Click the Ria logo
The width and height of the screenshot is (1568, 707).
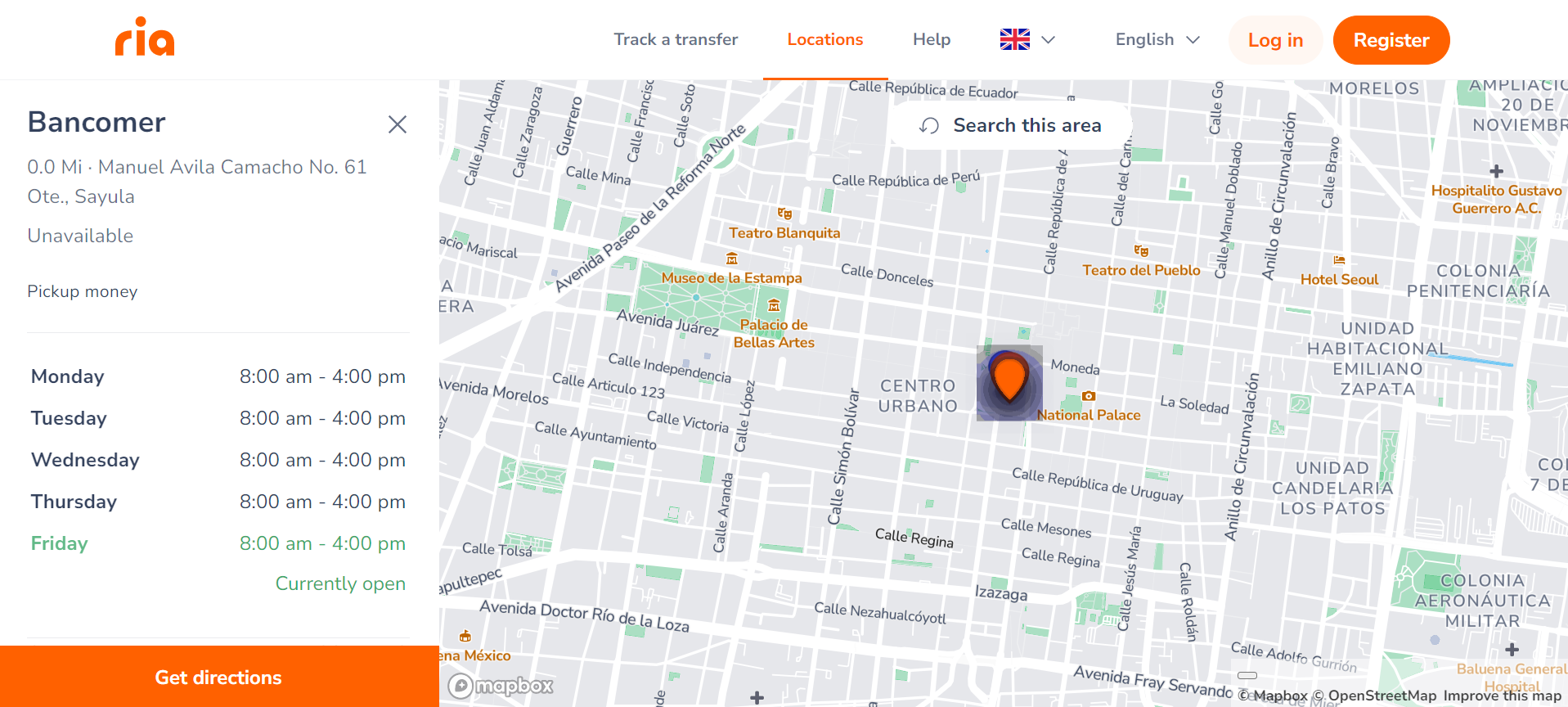click(145, 37)
